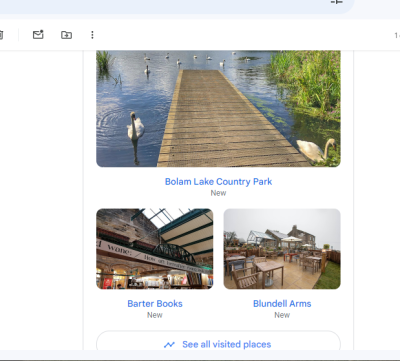The height and width of the screenshot is (361, 400).
Task: Open the three-dot More options menu
Action: pos(92,35)
